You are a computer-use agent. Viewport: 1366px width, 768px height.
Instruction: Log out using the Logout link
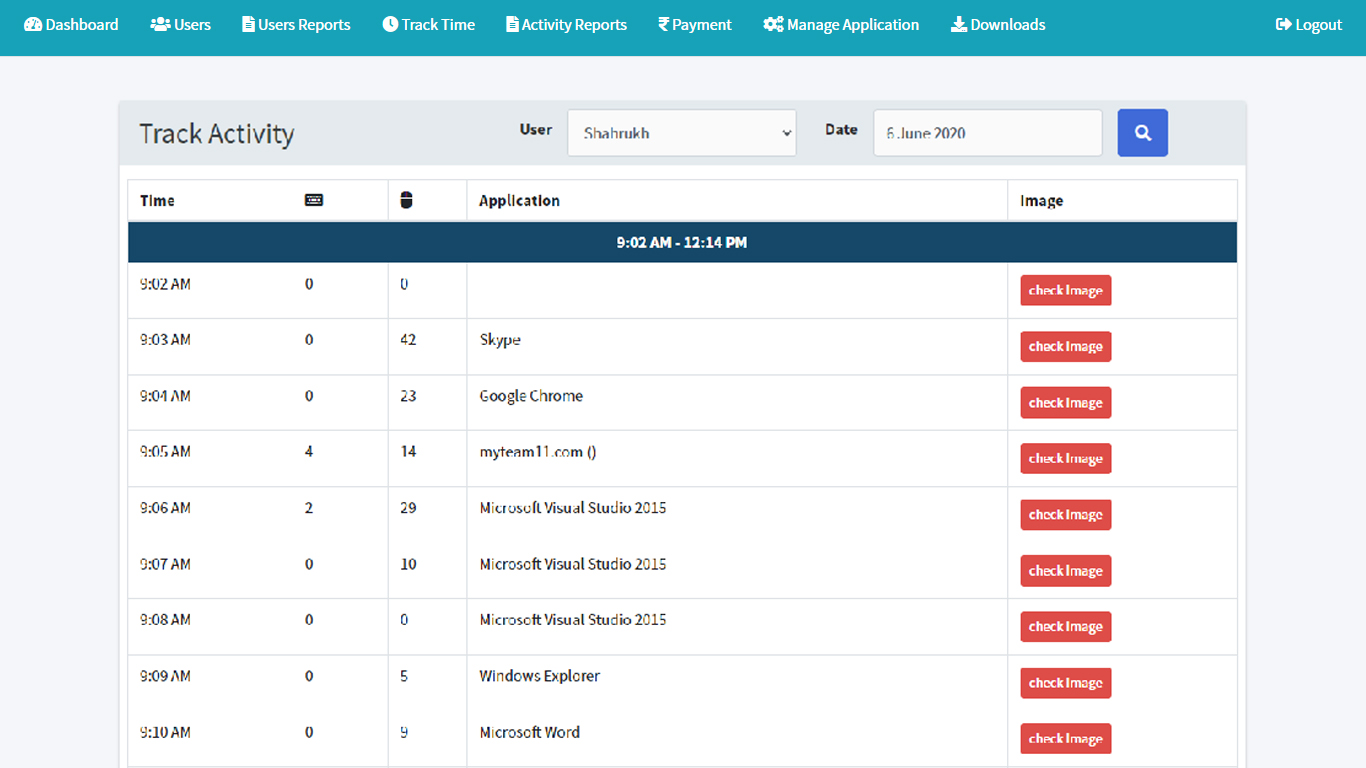tap(1308, 25)
